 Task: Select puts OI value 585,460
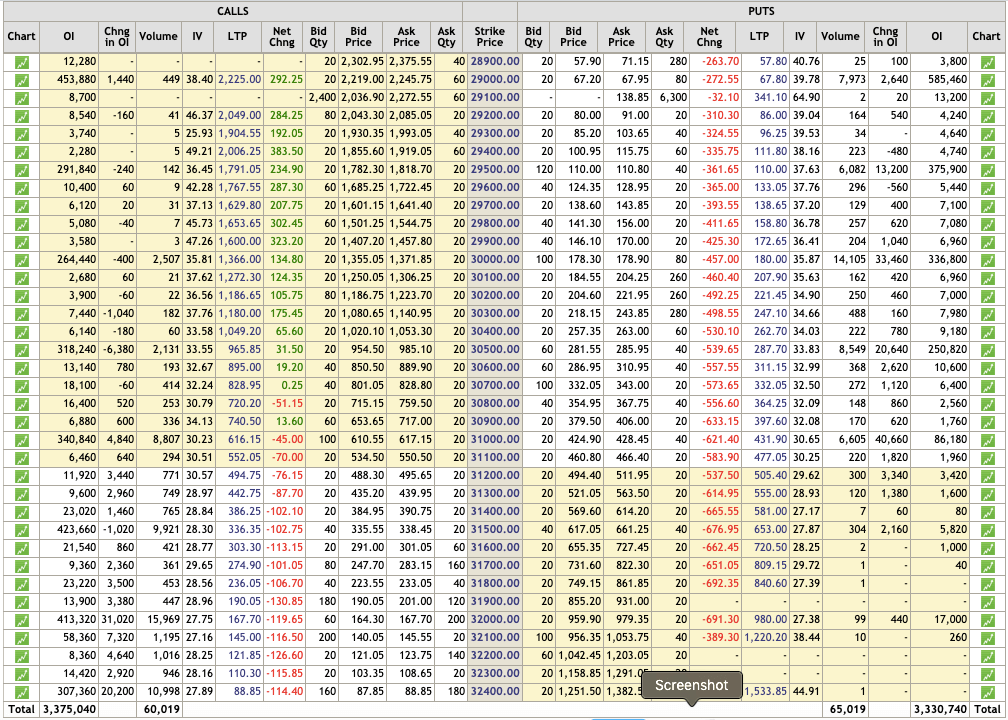946,80
